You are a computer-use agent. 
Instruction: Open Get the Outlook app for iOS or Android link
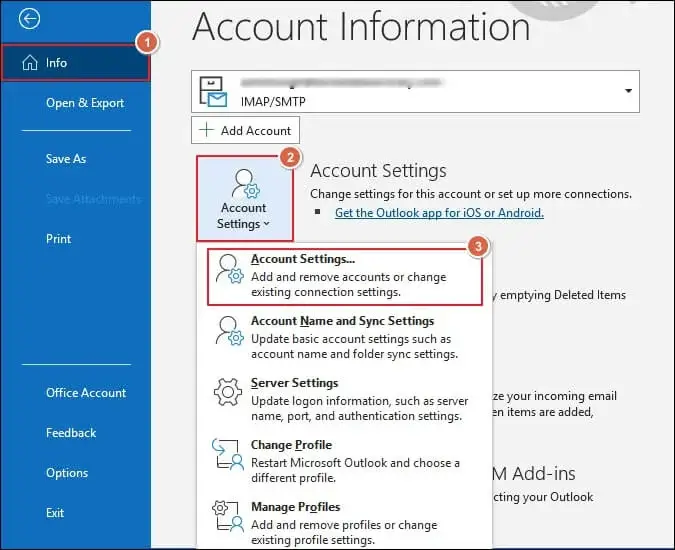point(439,213)
